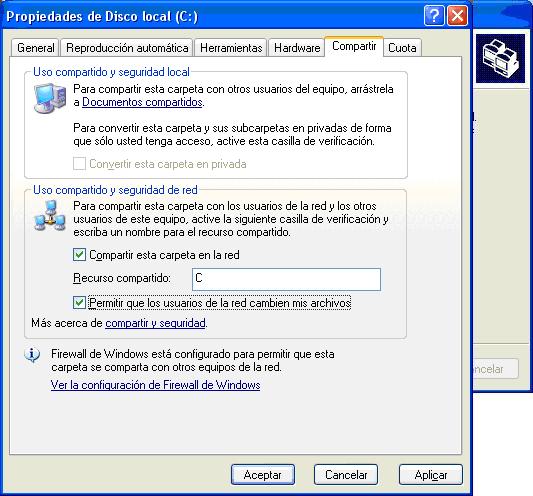Switch to the General tab
This screenshot has width=533, height=496.
(x=35, y=48)
